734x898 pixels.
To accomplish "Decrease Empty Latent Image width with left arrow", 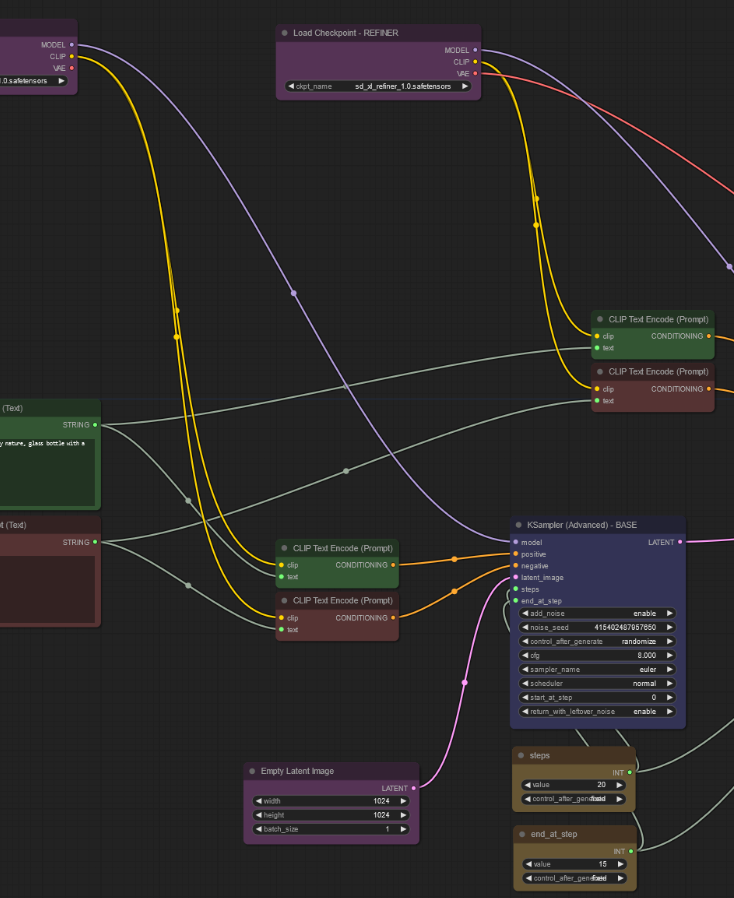I will coord(258,801).
